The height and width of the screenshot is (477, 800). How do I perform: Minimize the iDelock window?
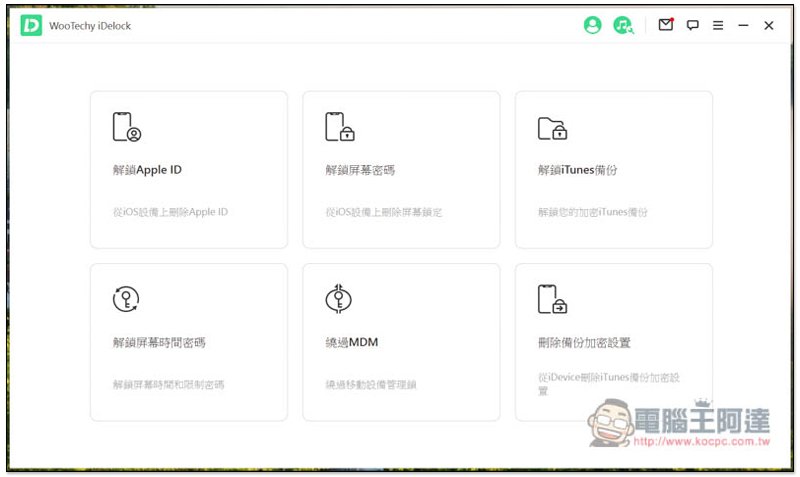point(743,25)
